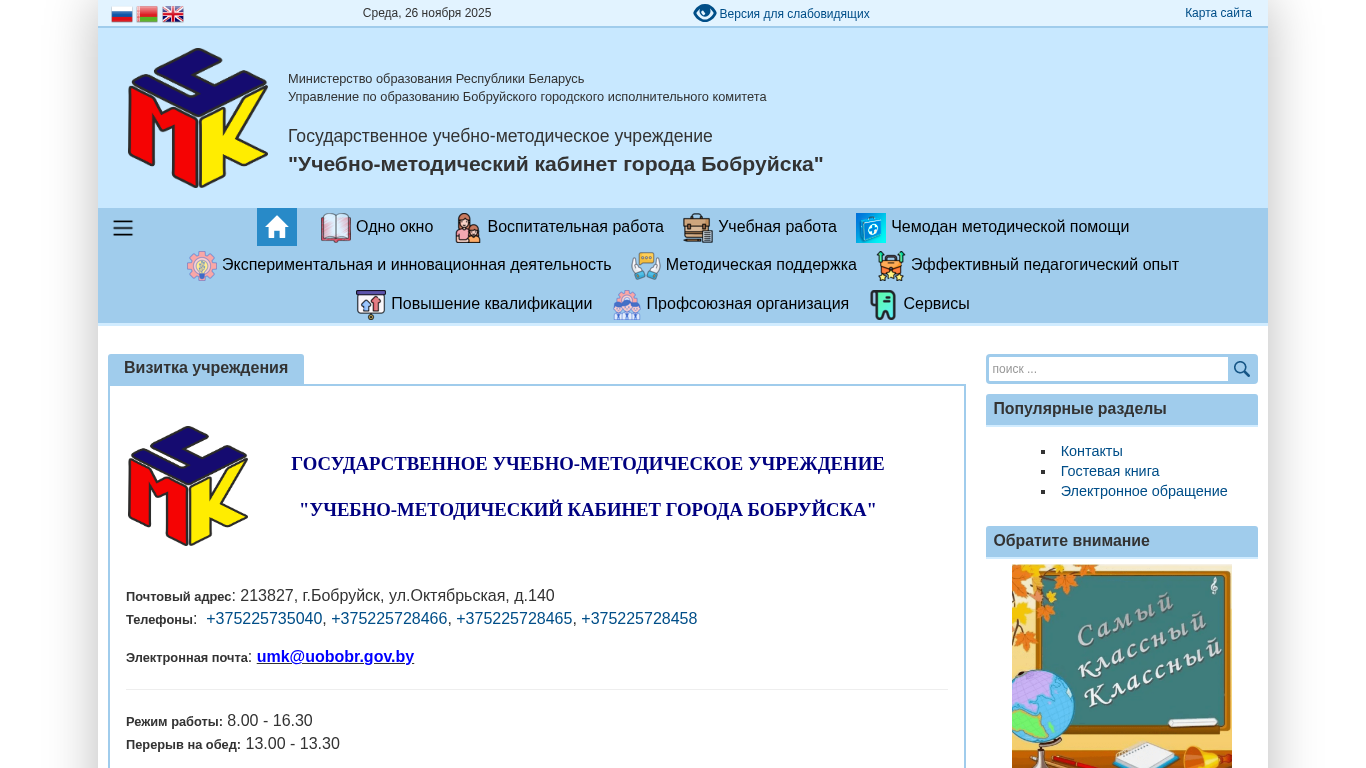The height and width of the screenshot is (768, 1366).
Task: Click the icon beside 'Эффективный педагогический опыт'
Action: tap(891, 266)
